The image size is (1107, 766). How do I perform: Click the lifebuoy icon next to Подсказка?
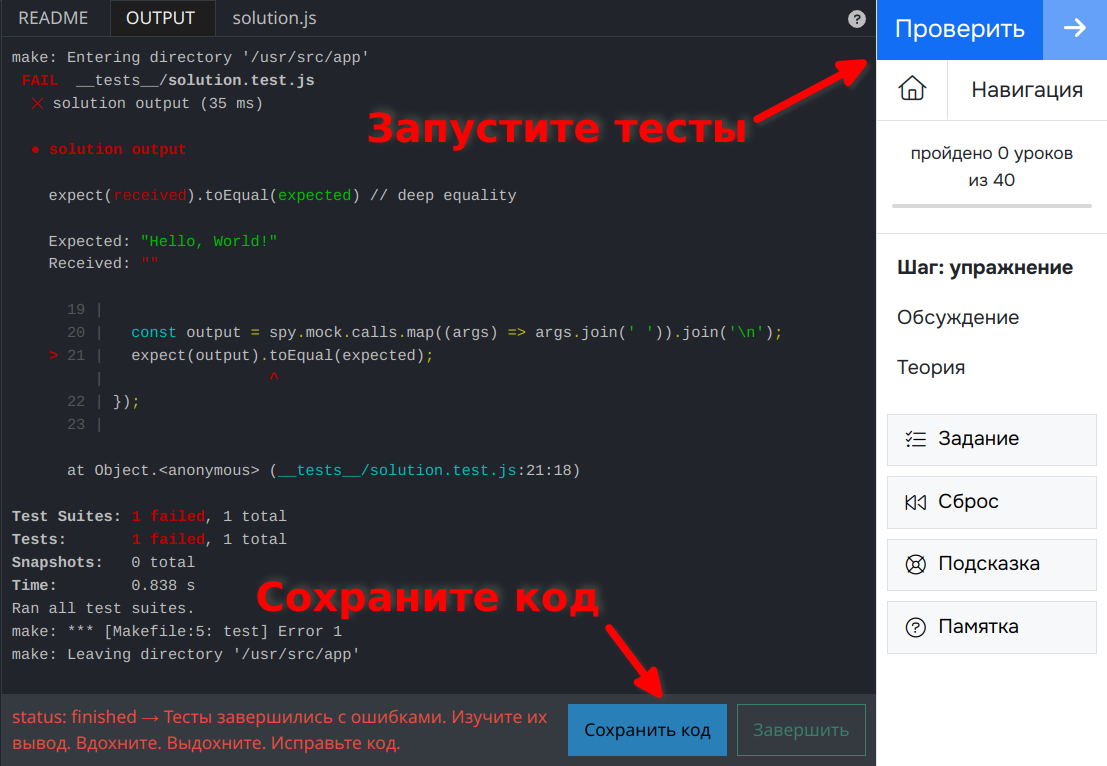pyautogui.click(x=916, y=564)
